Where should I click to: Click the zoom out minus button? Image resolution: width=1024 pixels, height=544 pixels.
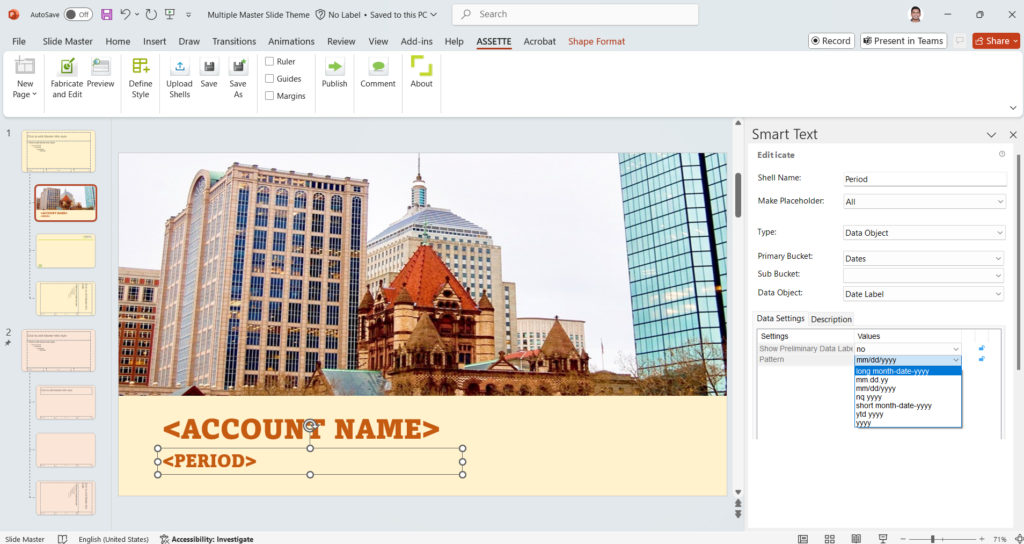tap(903, 539)
